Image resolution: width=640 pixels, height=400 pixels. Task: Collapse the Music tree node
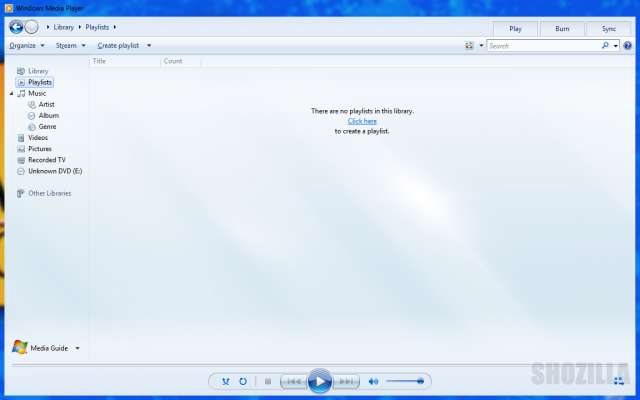pos(11,93)
